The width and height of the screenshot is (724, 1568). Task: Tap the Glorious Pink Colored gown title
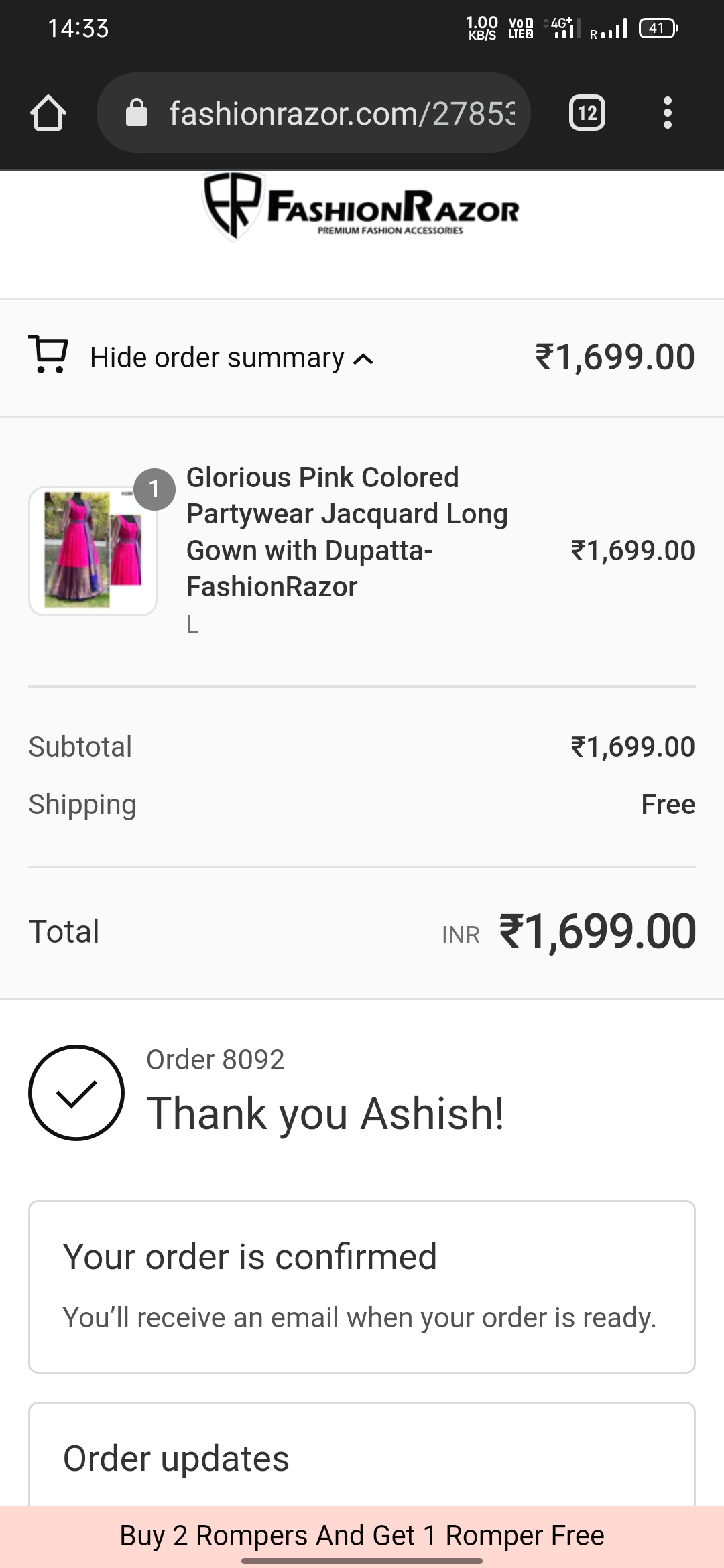(347, 532)
